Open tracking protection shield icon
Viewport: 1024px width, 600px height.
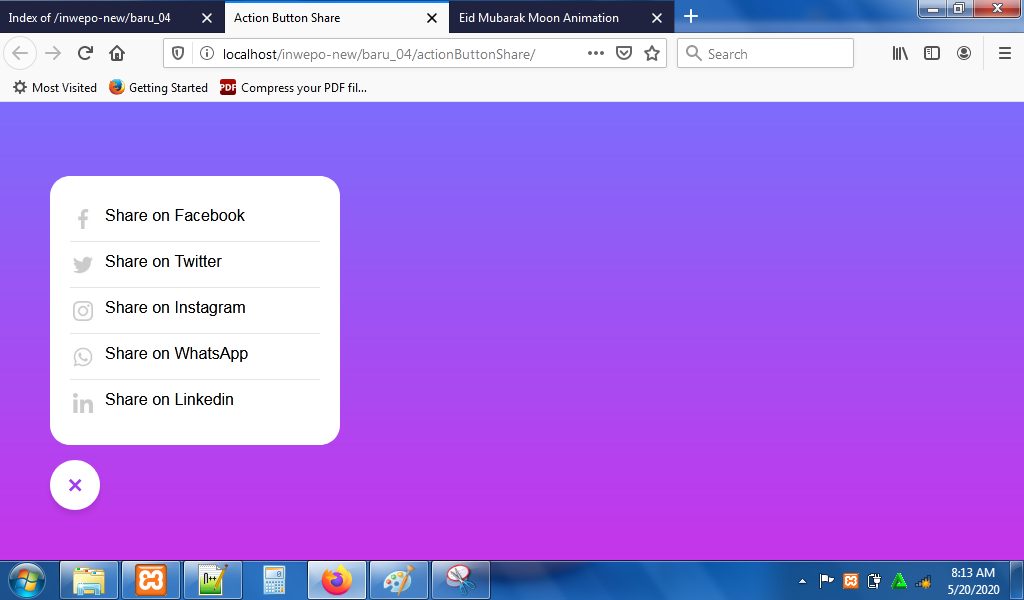(178, 54)
